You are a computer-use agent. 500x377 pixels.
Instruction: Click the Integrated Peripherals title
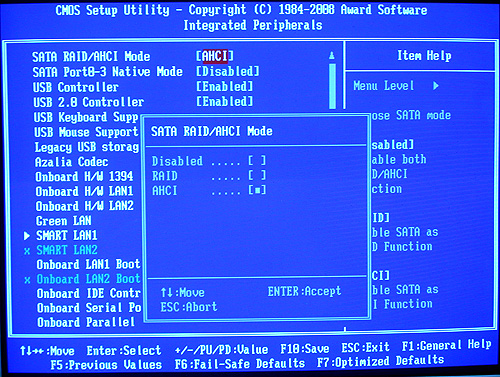pos(253,25)
